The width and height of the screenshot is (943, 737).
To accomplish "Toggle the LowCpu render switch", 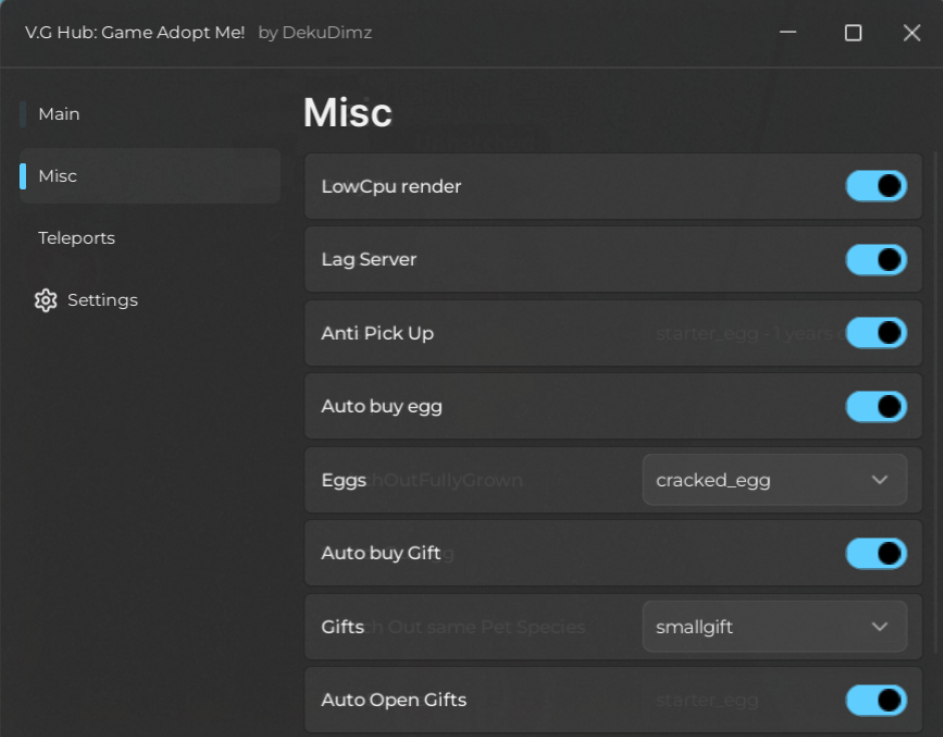I will 876,186.
